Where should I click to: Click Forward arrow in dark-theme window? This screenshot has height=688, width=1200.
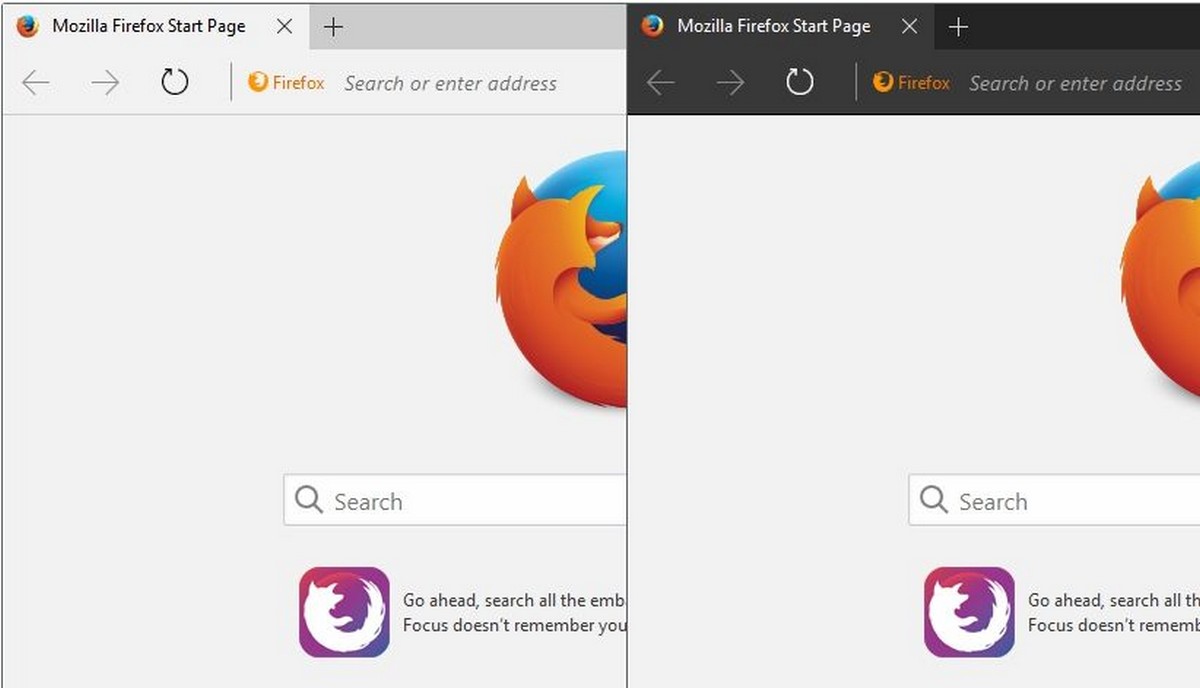(x=730, y=83)
